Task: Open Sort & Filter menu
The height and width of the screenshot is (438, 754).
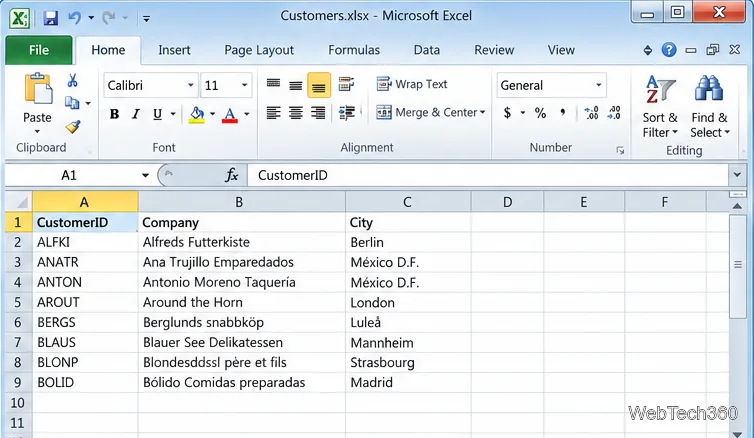Action: (x=660, y=107)
